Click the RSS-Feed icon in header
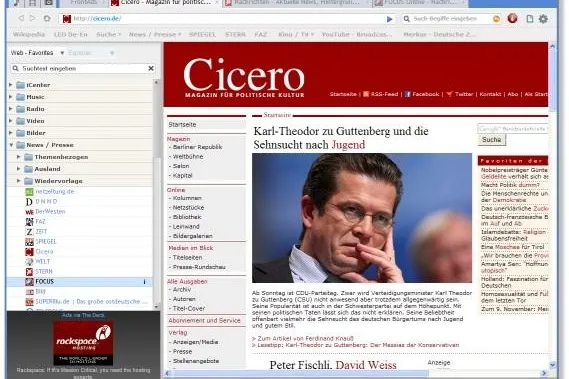This screenshot has height=379, width=569. pyautogui.click(x=366, y=94)
